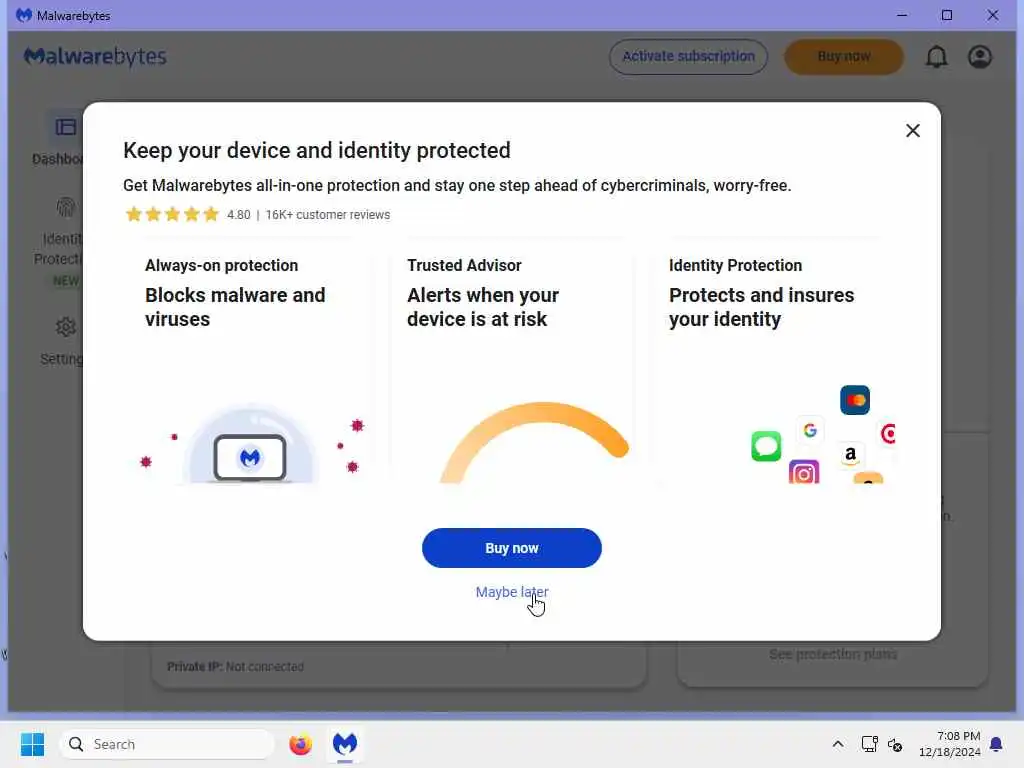This screenshot has height=768, width=1024.
Task: Open the clock and date panel
Action: [949, 744]
